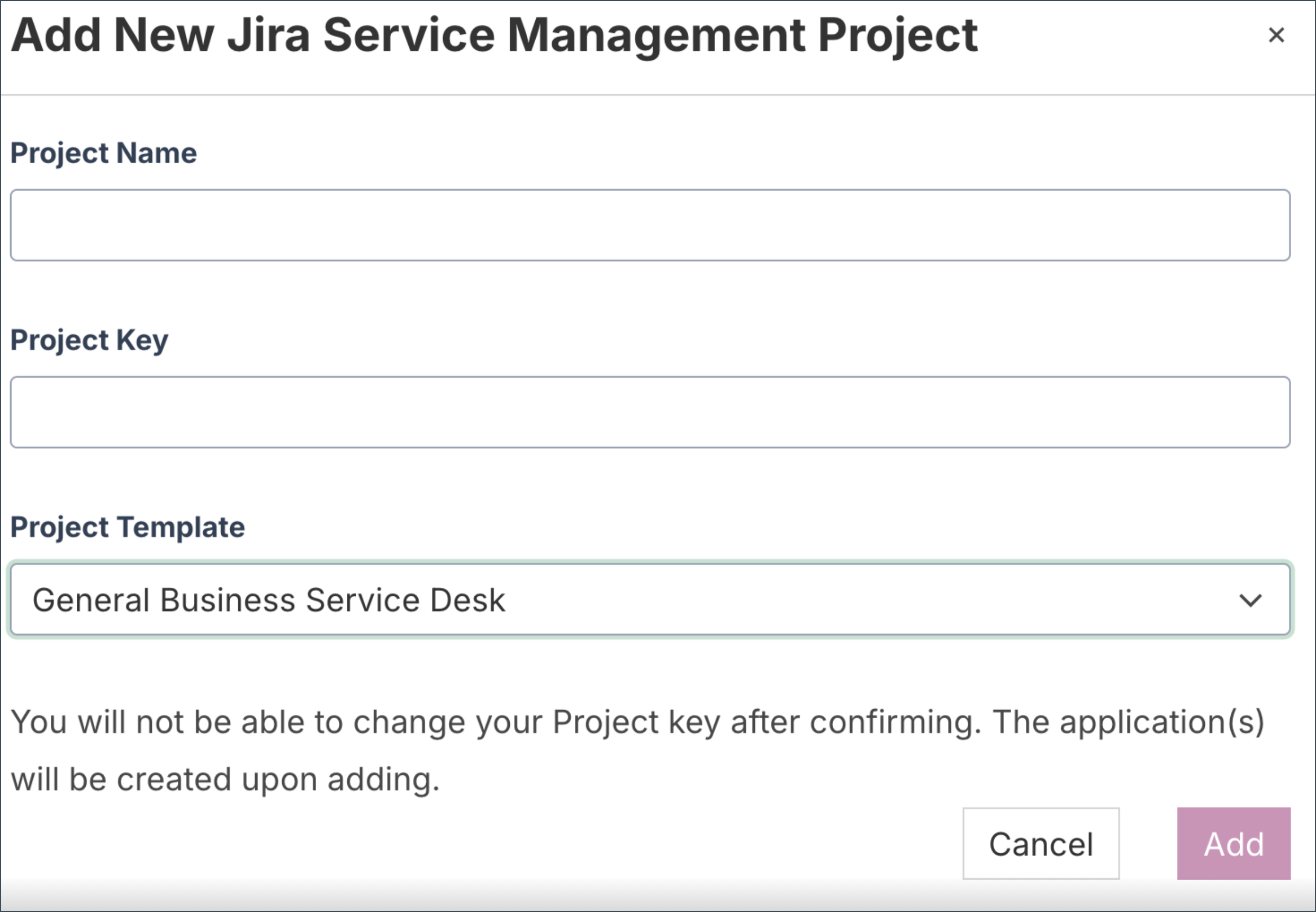1316x912 pixels.
Task: Click the X icon in dialog header
Action: click(x=1276, y=35)
